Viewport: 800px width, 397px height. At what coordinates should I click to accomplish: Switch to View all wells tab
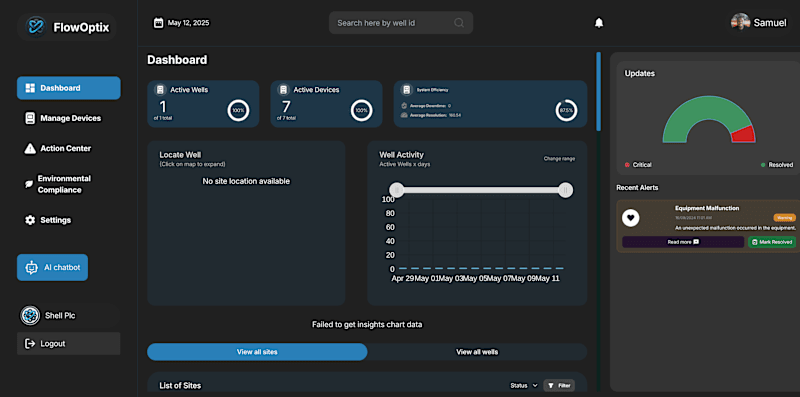(x=477, y=352)
